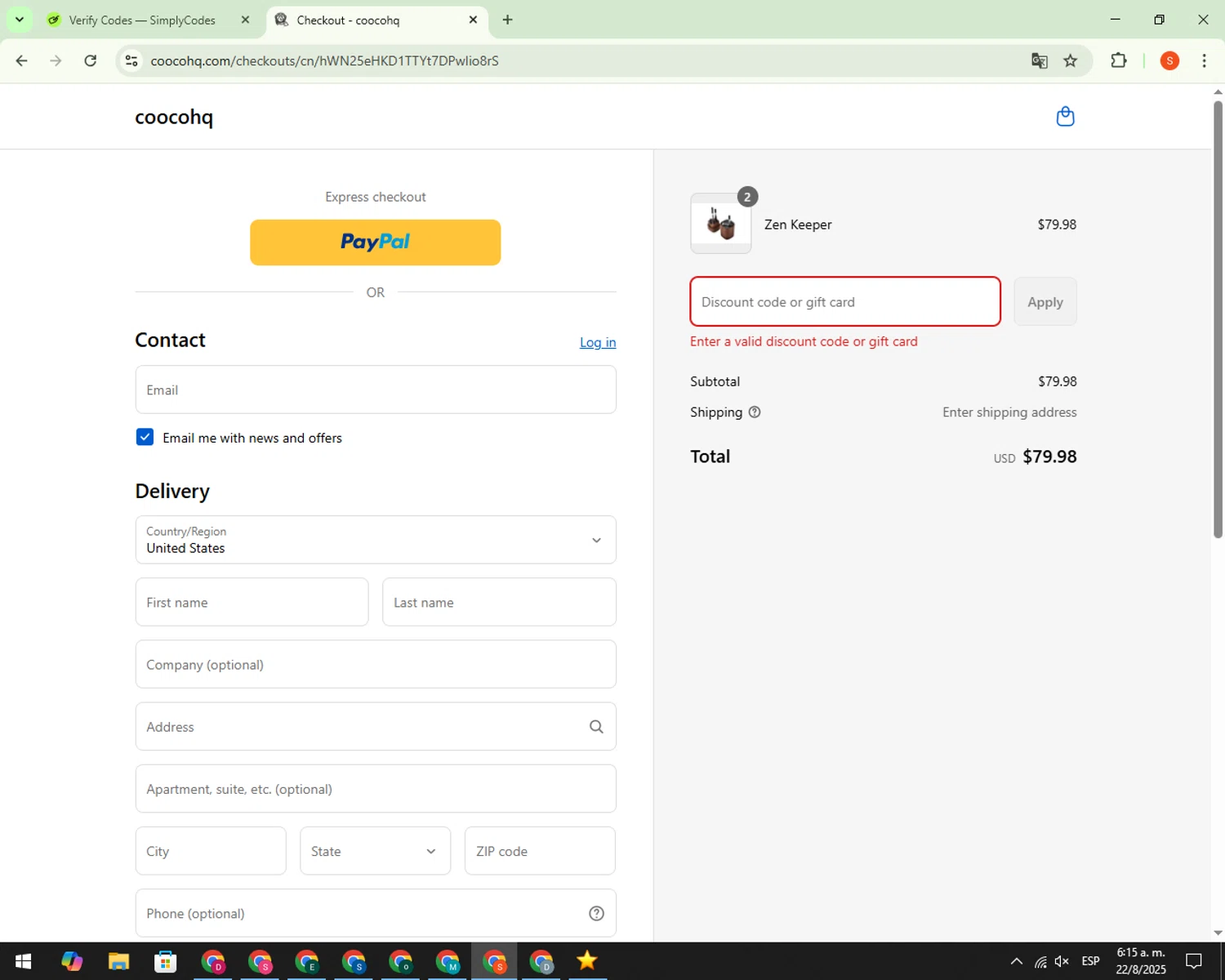Click the muted volume tray icon
1225x980 pixels.
(1062, 961)
